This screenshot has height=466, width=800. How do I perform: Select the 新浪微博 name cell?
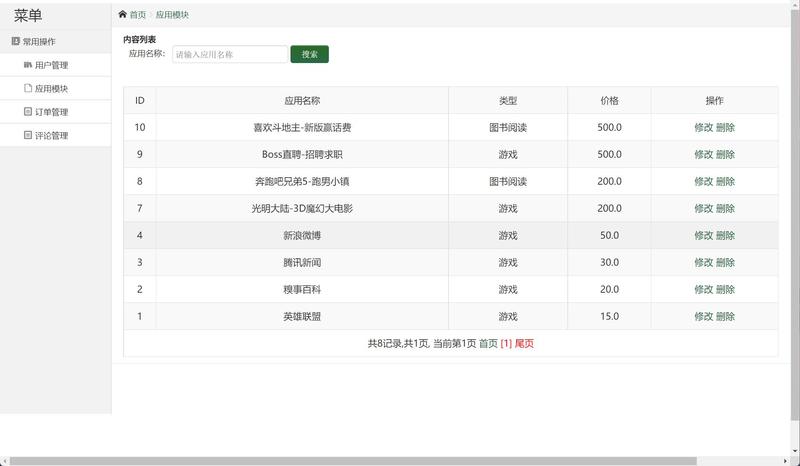pos(302,236)
